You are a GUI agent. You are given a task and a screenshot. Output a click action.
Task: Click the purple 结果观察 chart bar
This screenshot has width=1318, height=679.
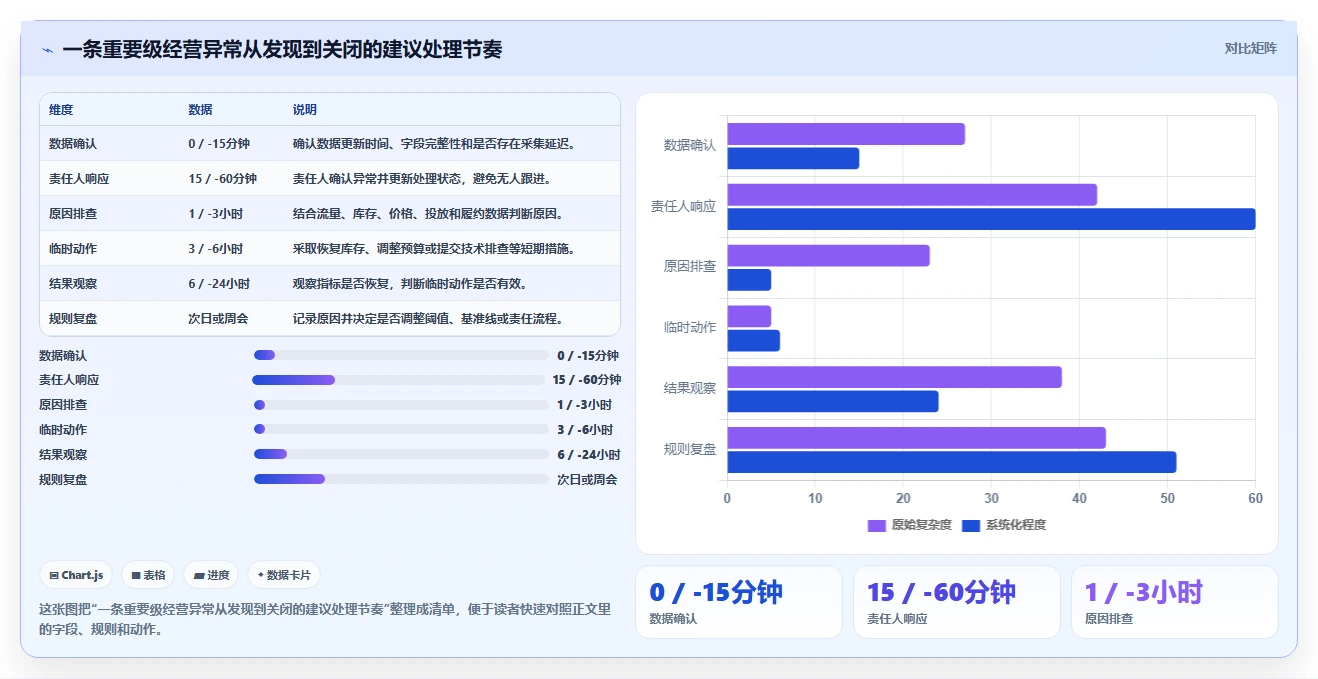click(894, 377)
